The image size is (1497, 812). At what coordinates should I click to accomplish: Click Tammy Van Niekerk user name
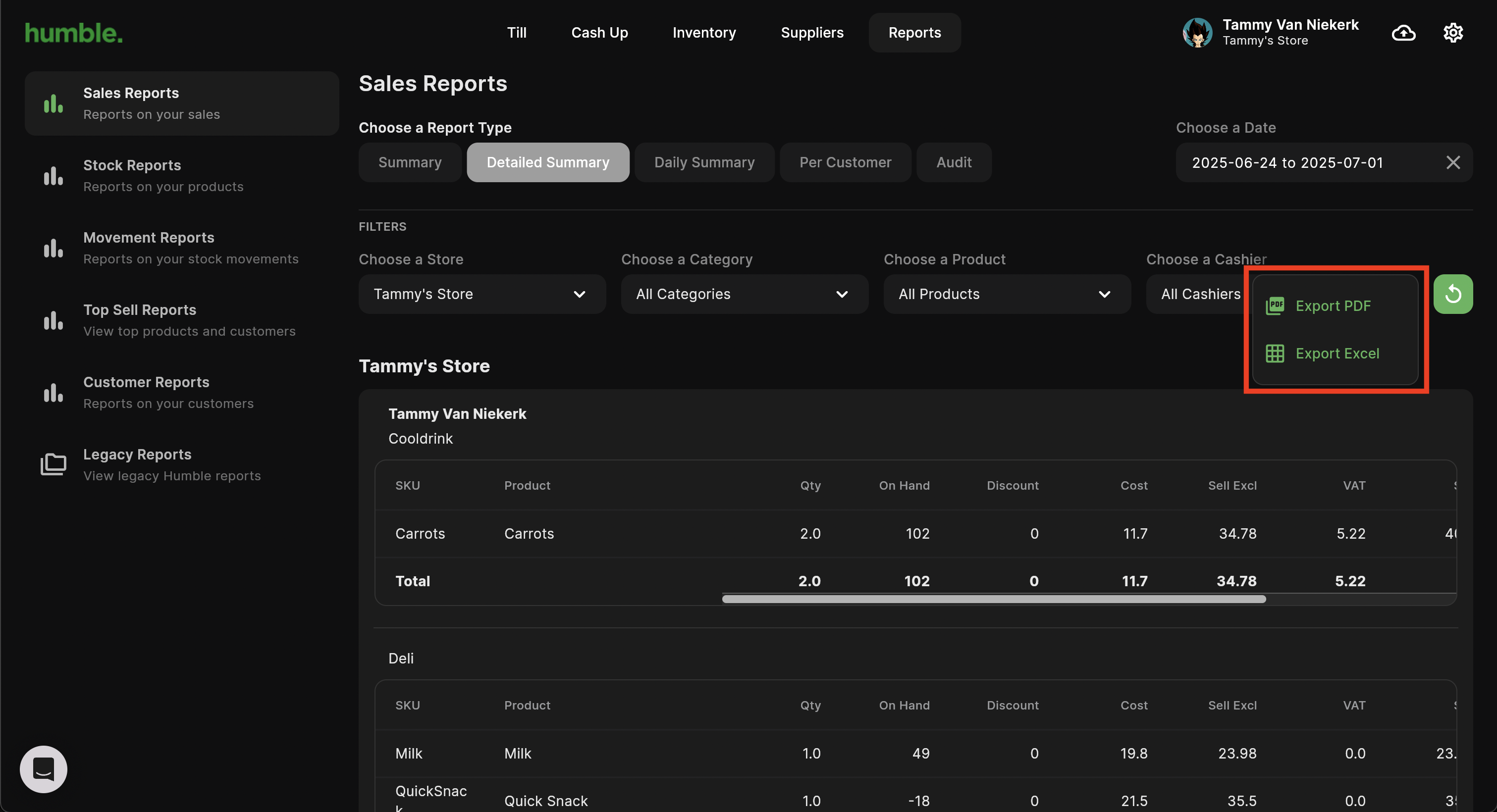1290,25
